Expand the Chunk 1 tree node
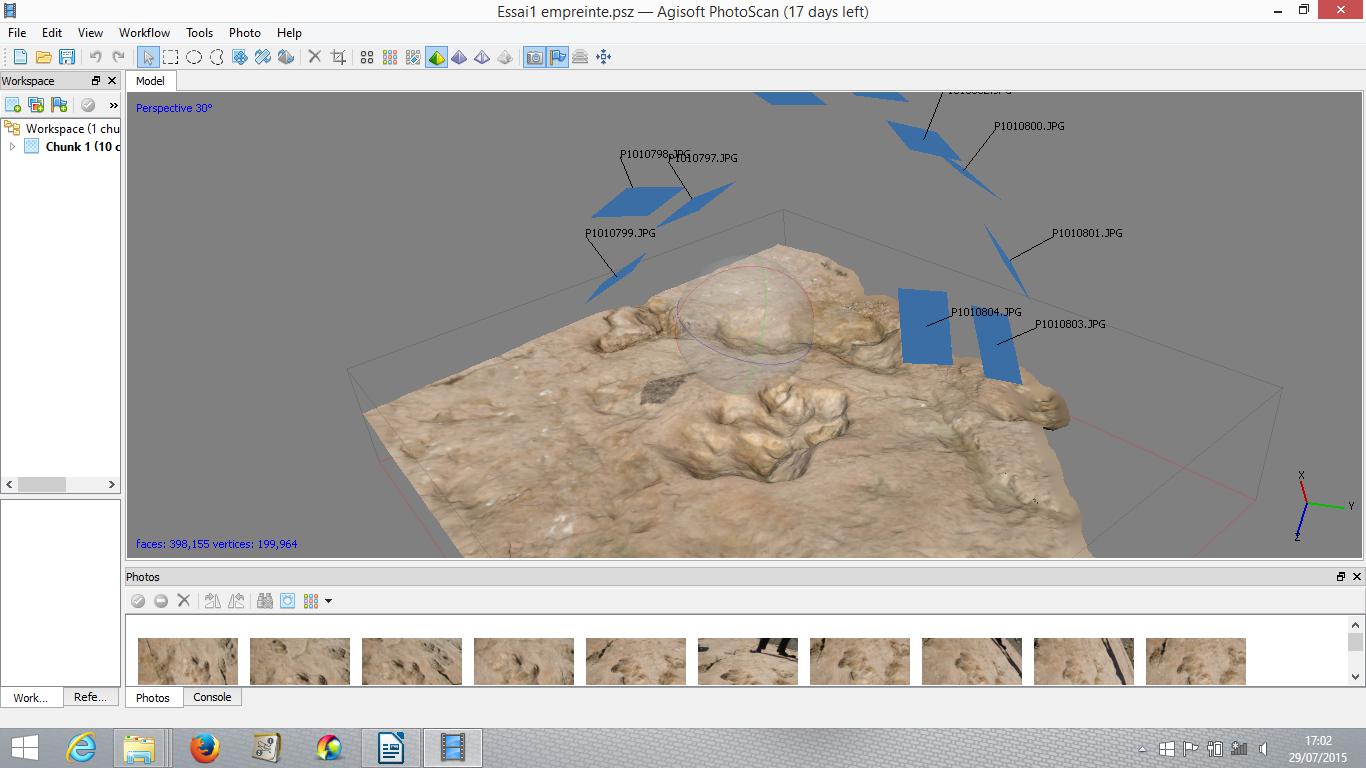This screenshot has width=1366, height=768. 12,146
